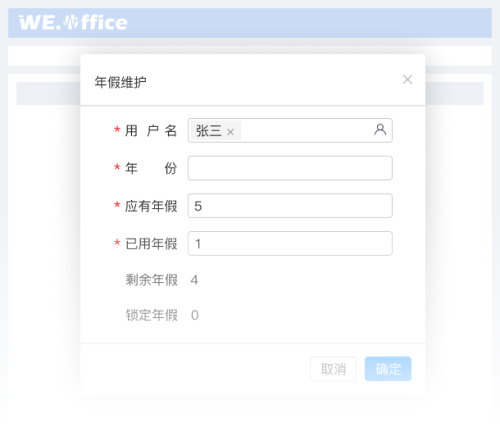The width and height of the screenshot is (500, 435).
Task: Confirm with the 确定 button
Action: point(388,369)
